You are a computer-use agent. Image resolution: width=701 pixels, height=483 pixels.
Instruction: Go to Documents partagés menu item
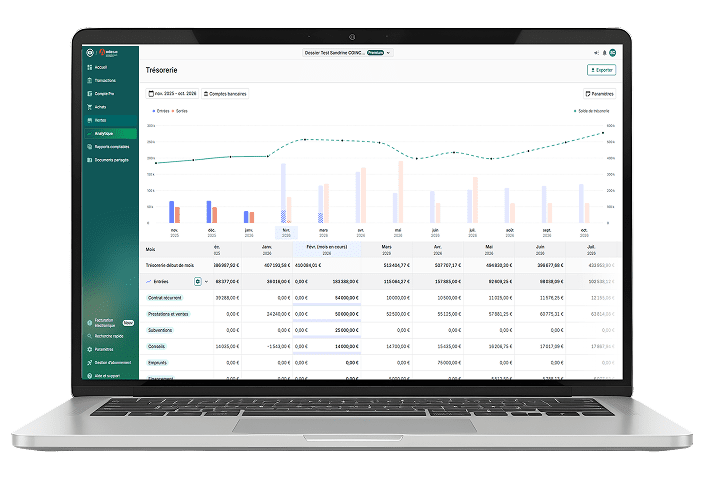click(112, 160)
